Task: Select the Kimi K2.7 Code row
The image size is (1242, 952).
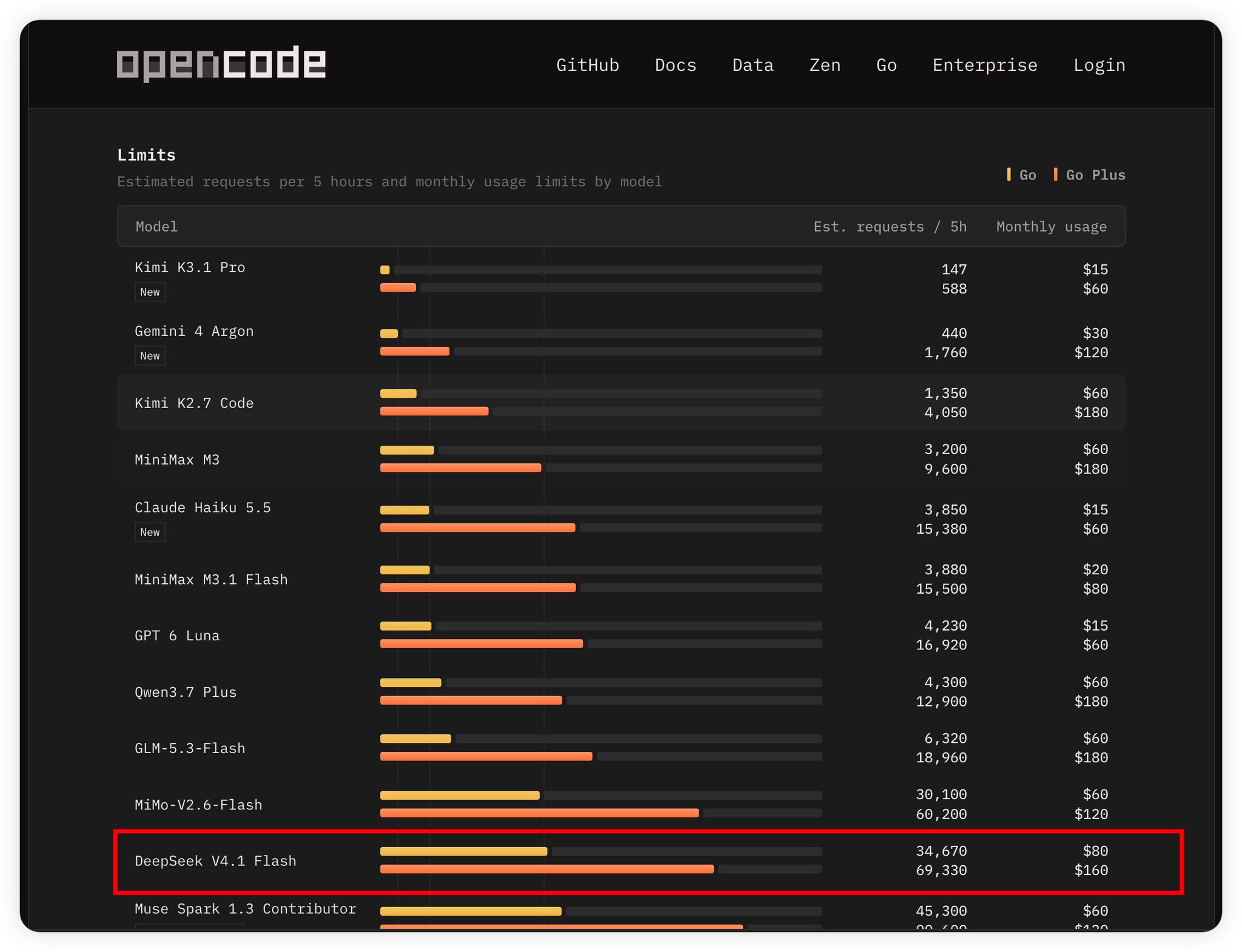Action: click(621, 403)
